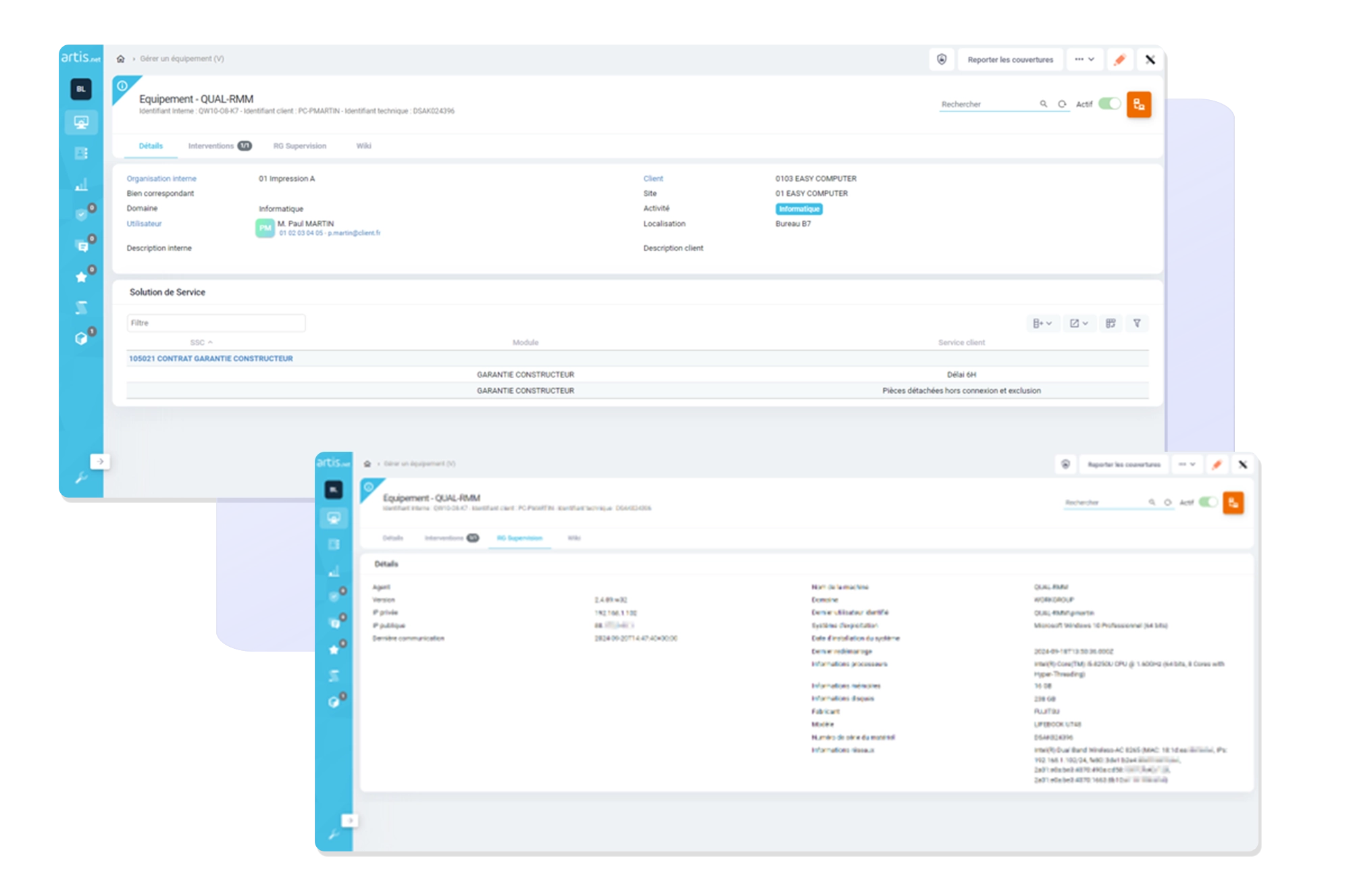Click the wrench settings icon in the top window sidebar
1351x896 pixels.
point(81,478)
